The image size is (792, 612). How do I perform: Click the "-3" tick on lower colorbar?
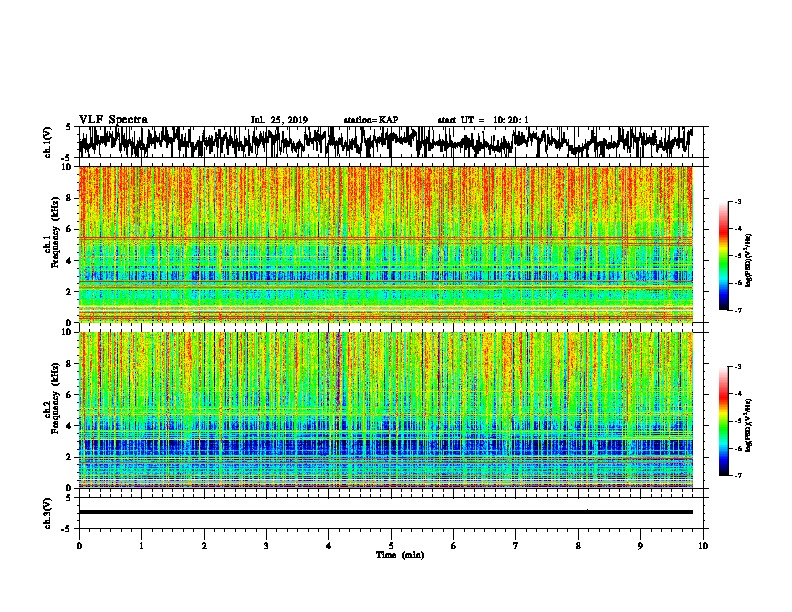coord(737,367)
